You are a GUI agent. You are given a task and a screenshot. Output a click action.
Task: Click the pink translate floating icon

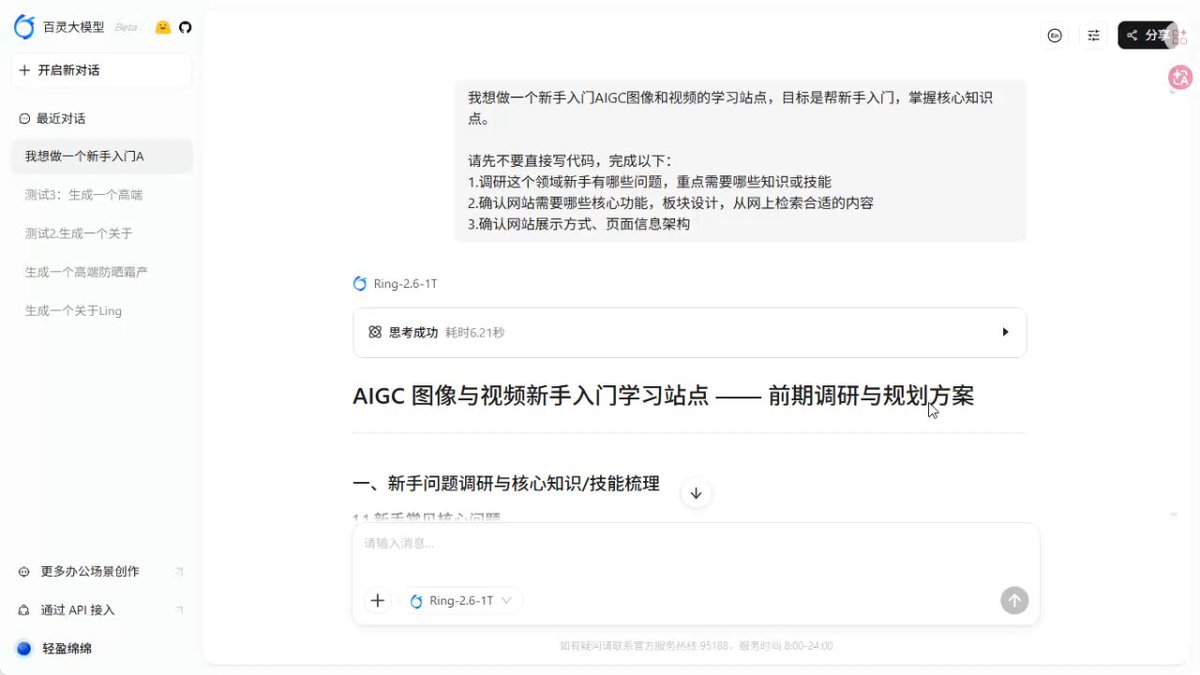[1180, 77]
